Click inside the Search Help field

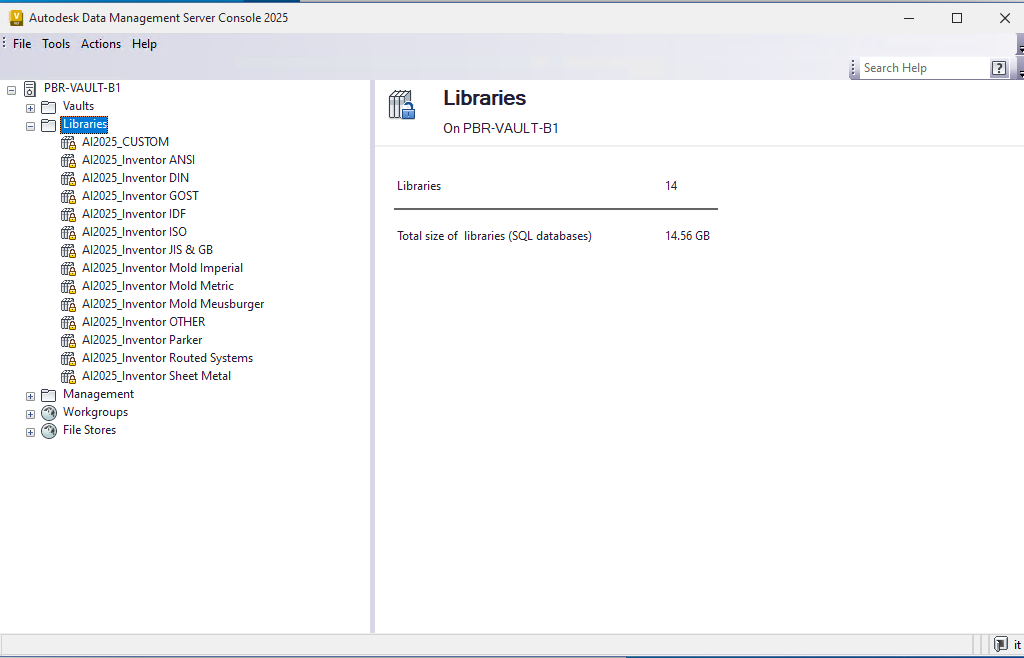pyautogui.click(x=924, y=68)
